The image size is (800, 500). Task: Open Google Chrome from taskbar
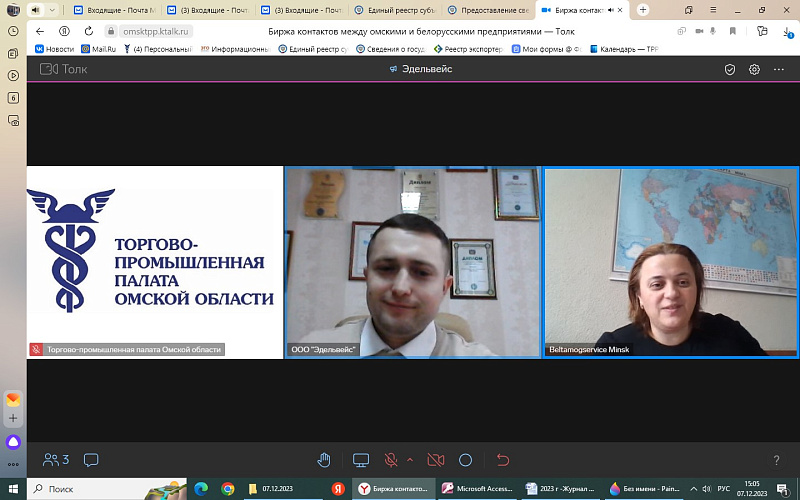[228, 489]
